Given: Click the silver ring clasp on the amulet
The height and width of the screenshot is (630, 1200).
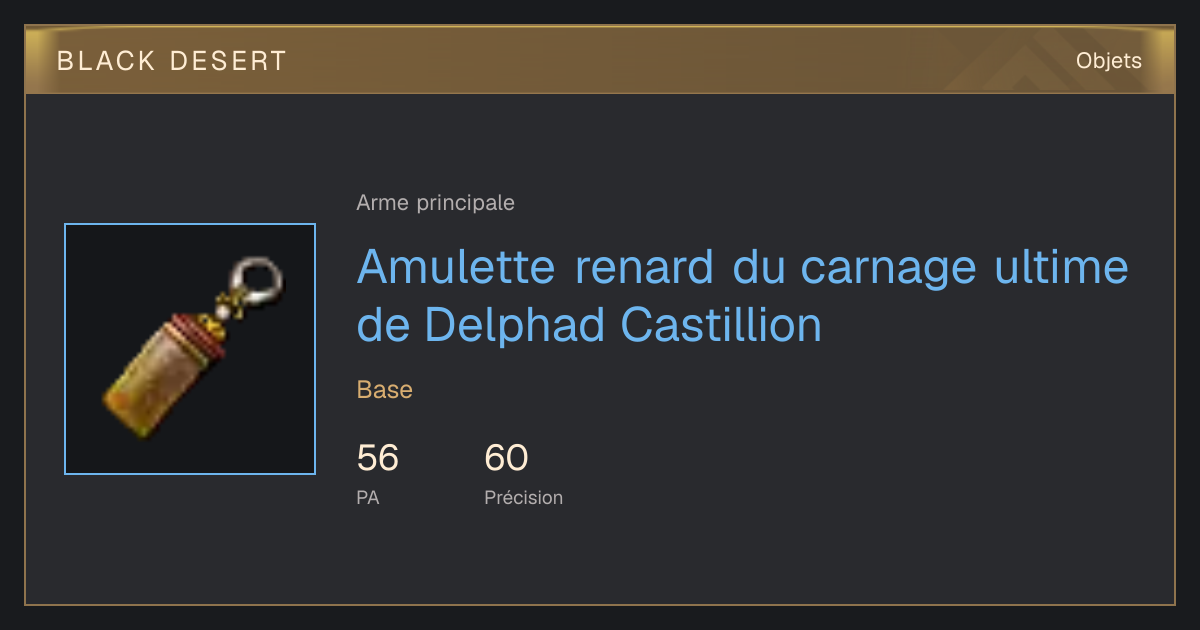Looking at the screenshot, I should [258, 278].
